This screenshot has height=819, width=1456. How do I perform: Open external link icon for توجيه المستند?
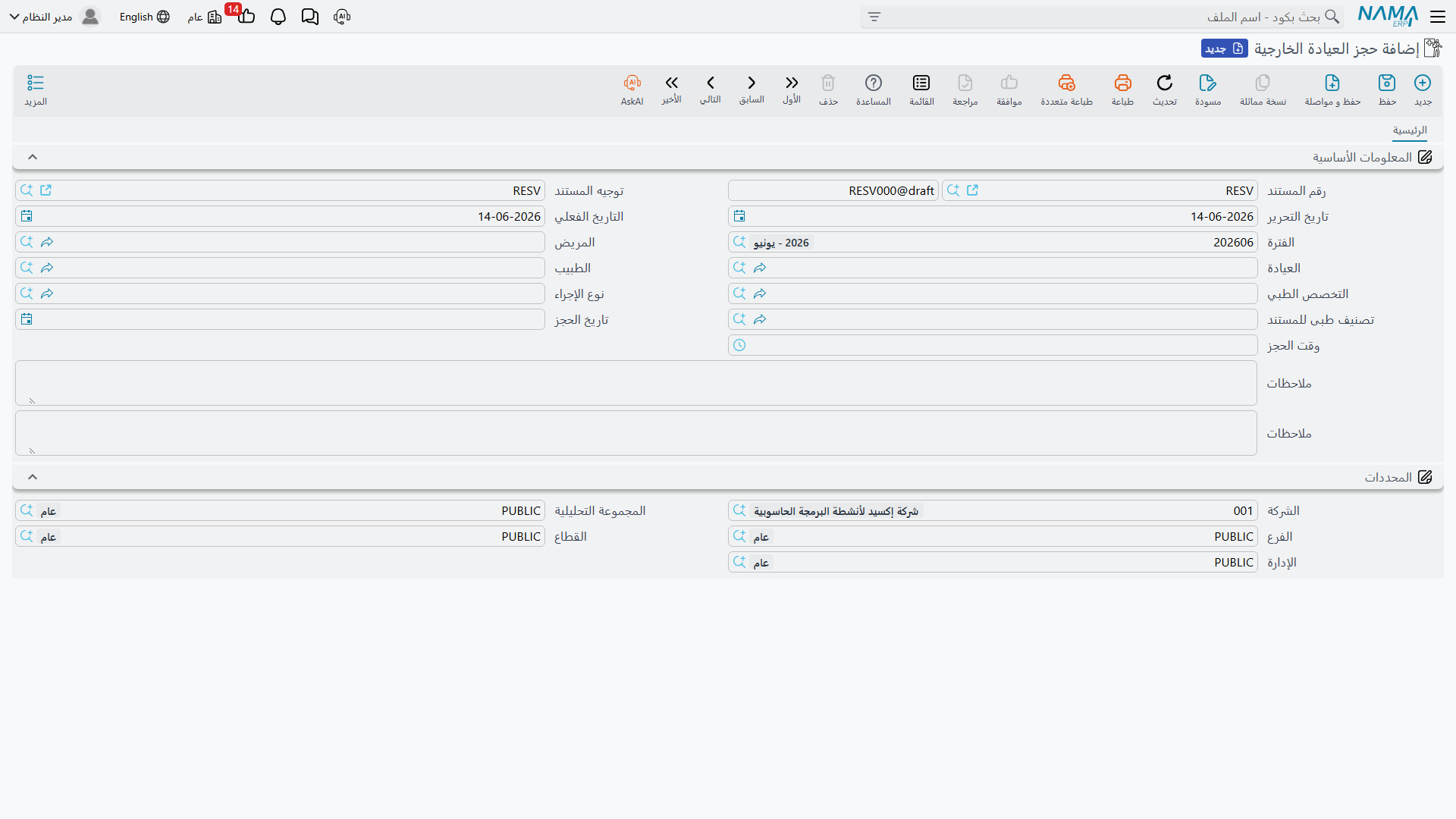point(46,190)
